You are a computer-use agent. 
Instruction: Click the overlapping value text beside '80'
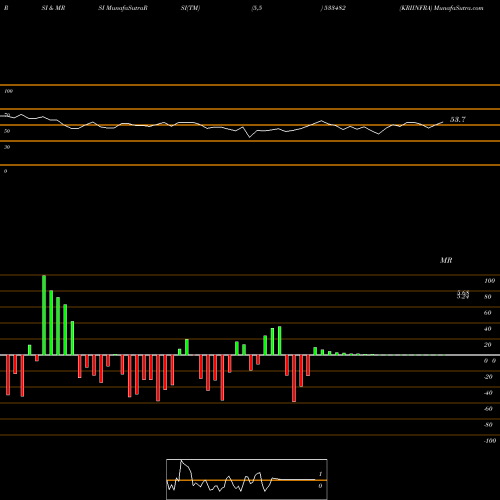pyautogui.click(x=463, y=295)
